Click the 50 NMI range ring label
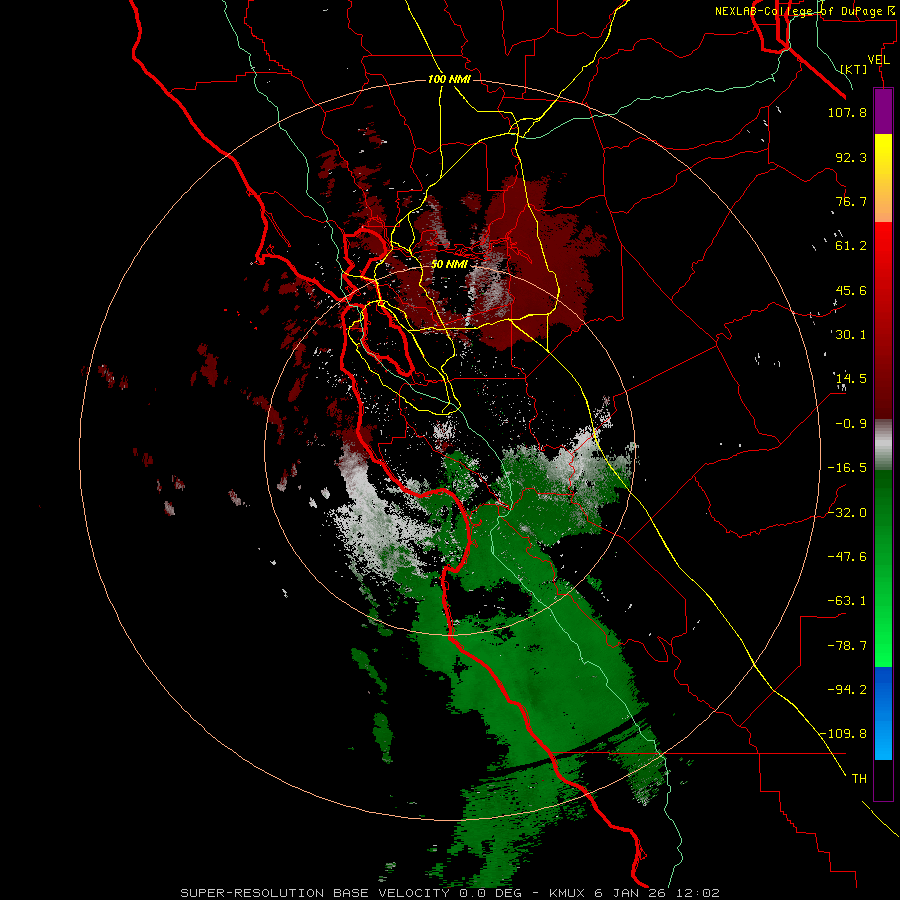Viewport: 900px width, 900px height. tap(449, 264)
